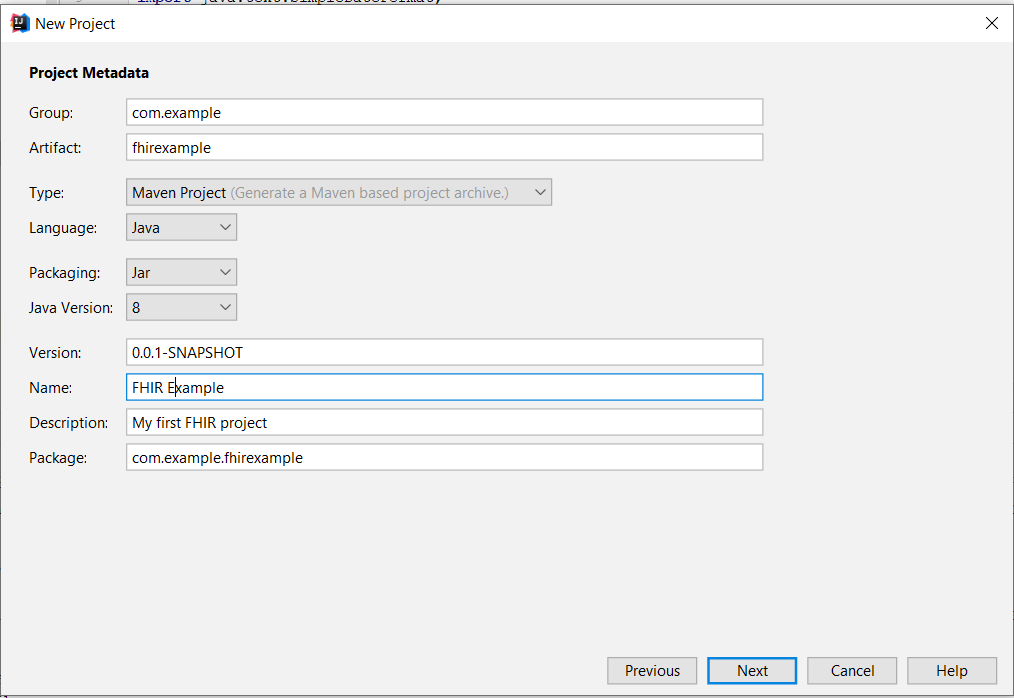
Task: Click the Package field com.example.fhirexample
Action: 444,458
